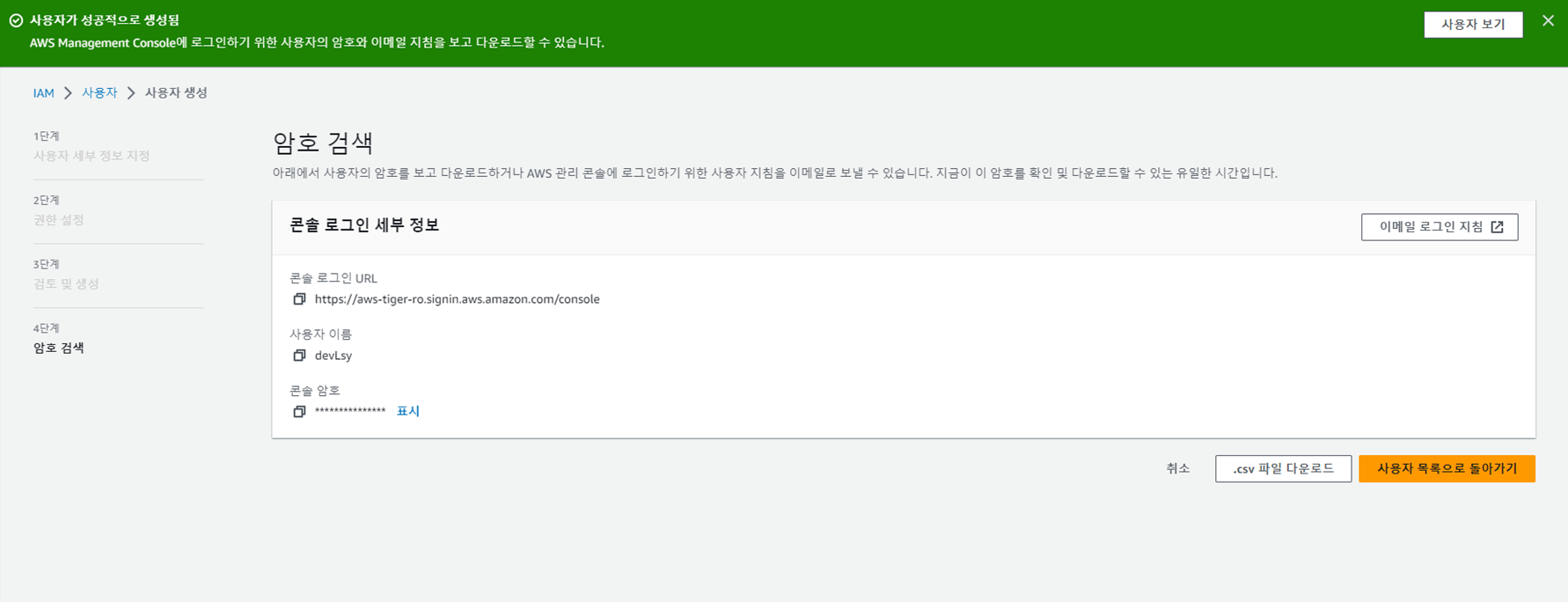The image size is (1568, 602).
Task: Click the user name value devLsy
Action: tap(333, 356)
